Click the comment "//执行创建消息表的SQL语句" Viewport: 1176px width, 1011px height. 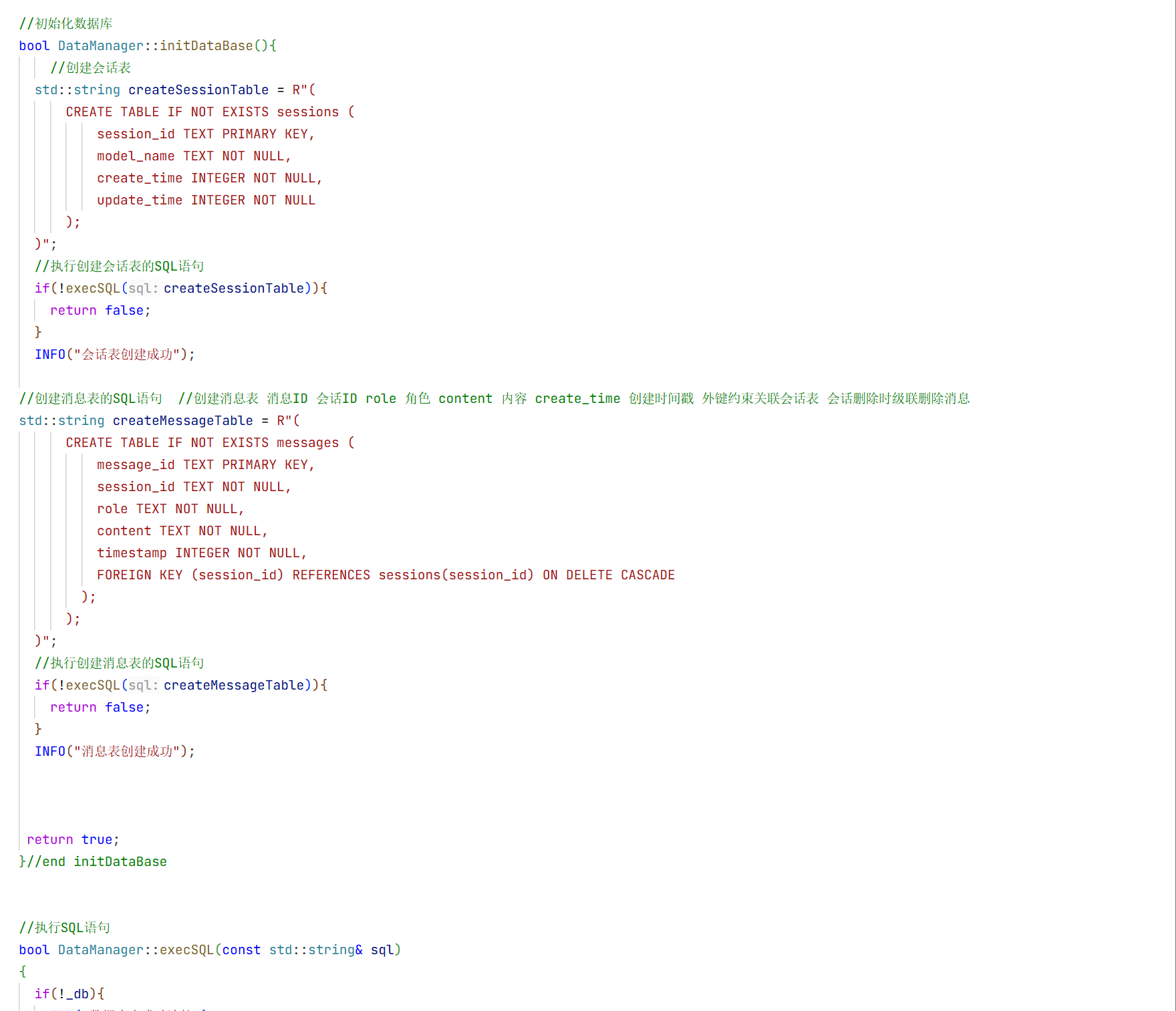click(120, 663)
